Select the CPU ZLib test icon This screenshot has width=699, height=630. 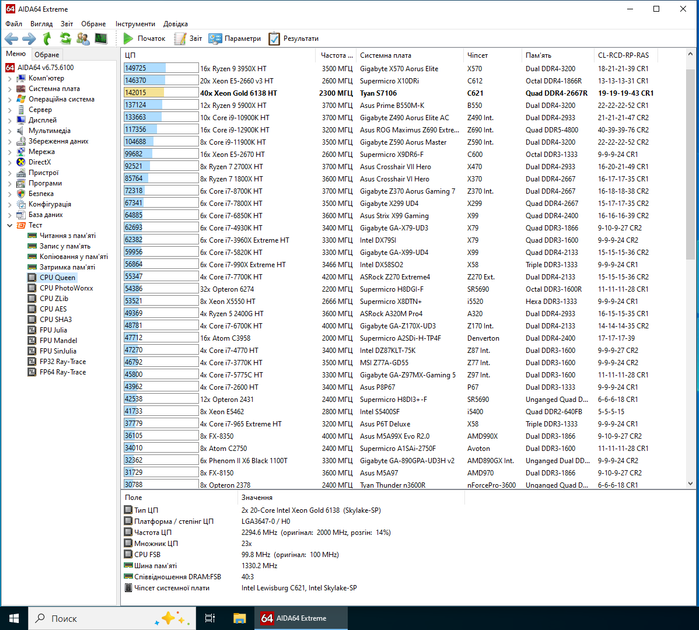click(x=32, y=299)
